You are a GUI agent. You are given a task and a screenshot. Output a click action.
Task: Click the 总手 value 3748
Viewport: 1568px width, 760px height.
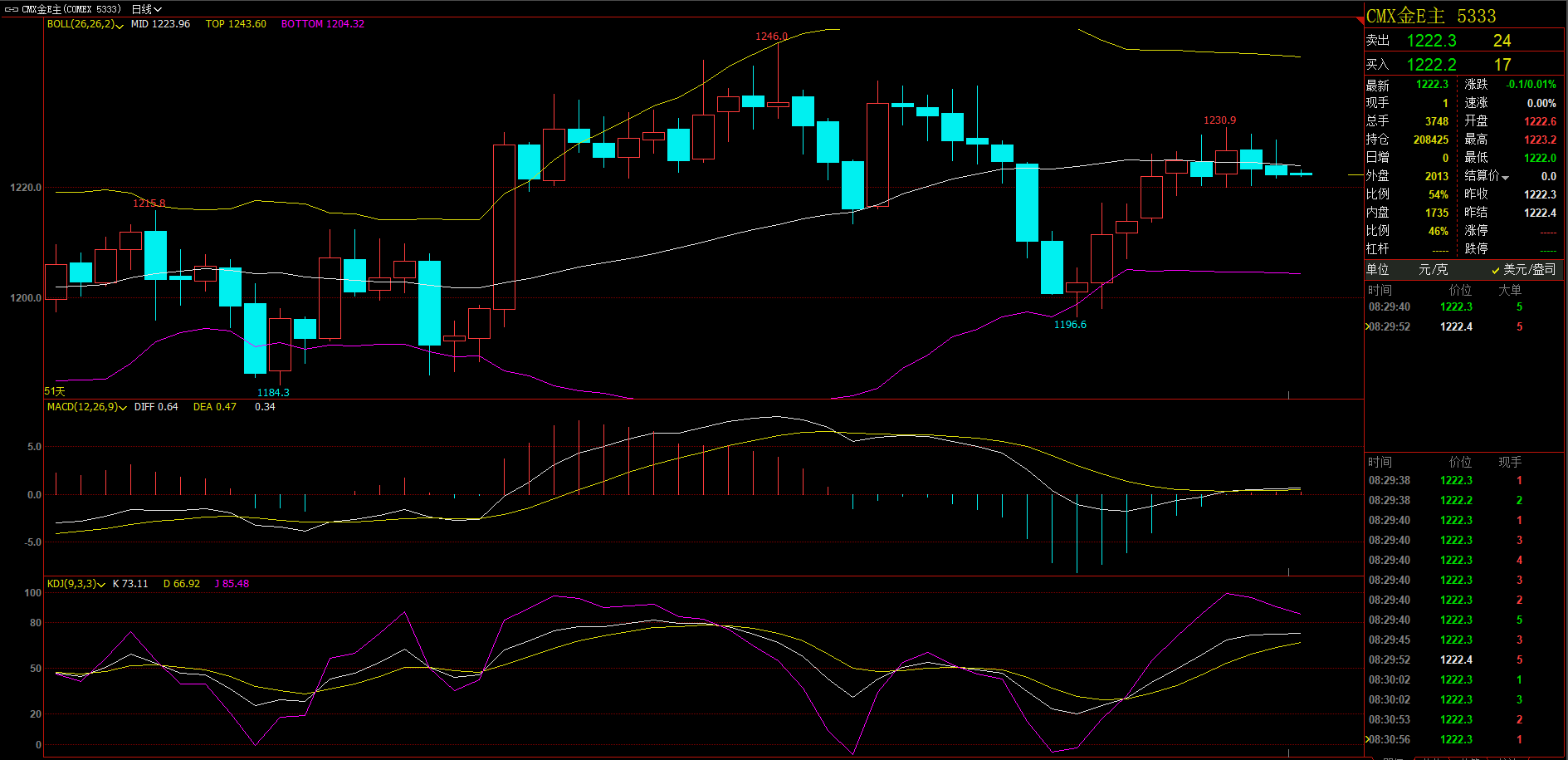(1436, 121)
